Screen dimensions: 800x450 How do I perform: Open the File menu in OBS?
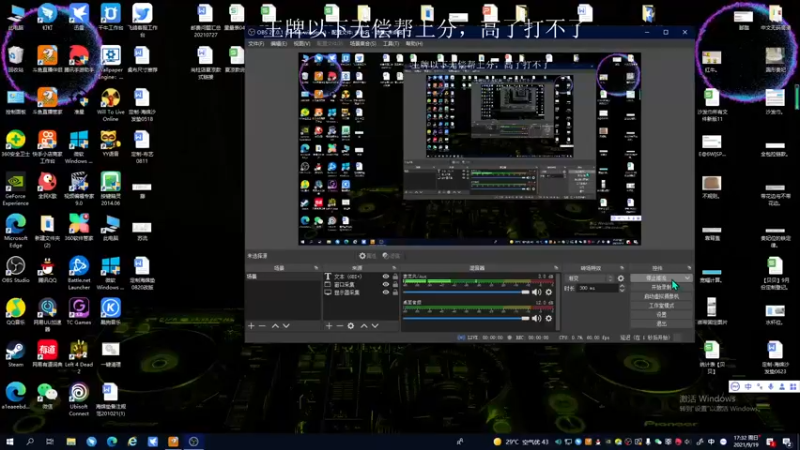click(256, 44)
